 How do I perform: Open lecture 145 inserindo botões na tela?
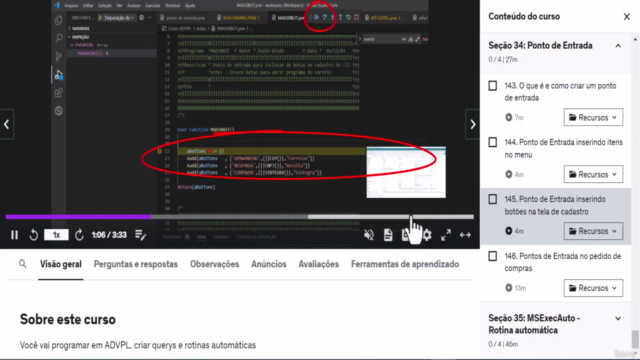click(x=555, y=205)
